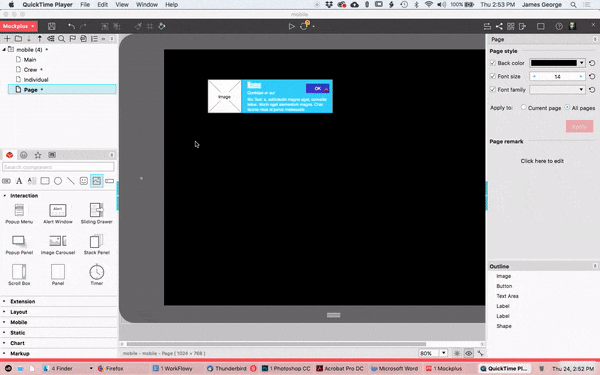Screen dimensions: 600x375
Task: Uncheck the Font family checkbox
Action: (x=493, y=90)
